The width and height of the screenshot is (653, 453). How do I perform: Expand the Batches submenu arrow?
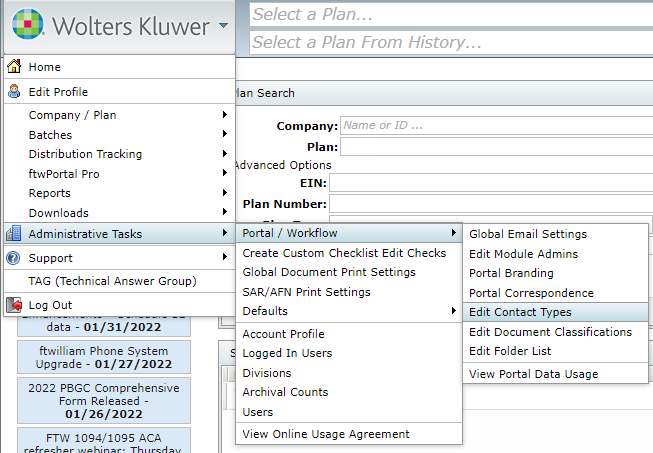225,134
